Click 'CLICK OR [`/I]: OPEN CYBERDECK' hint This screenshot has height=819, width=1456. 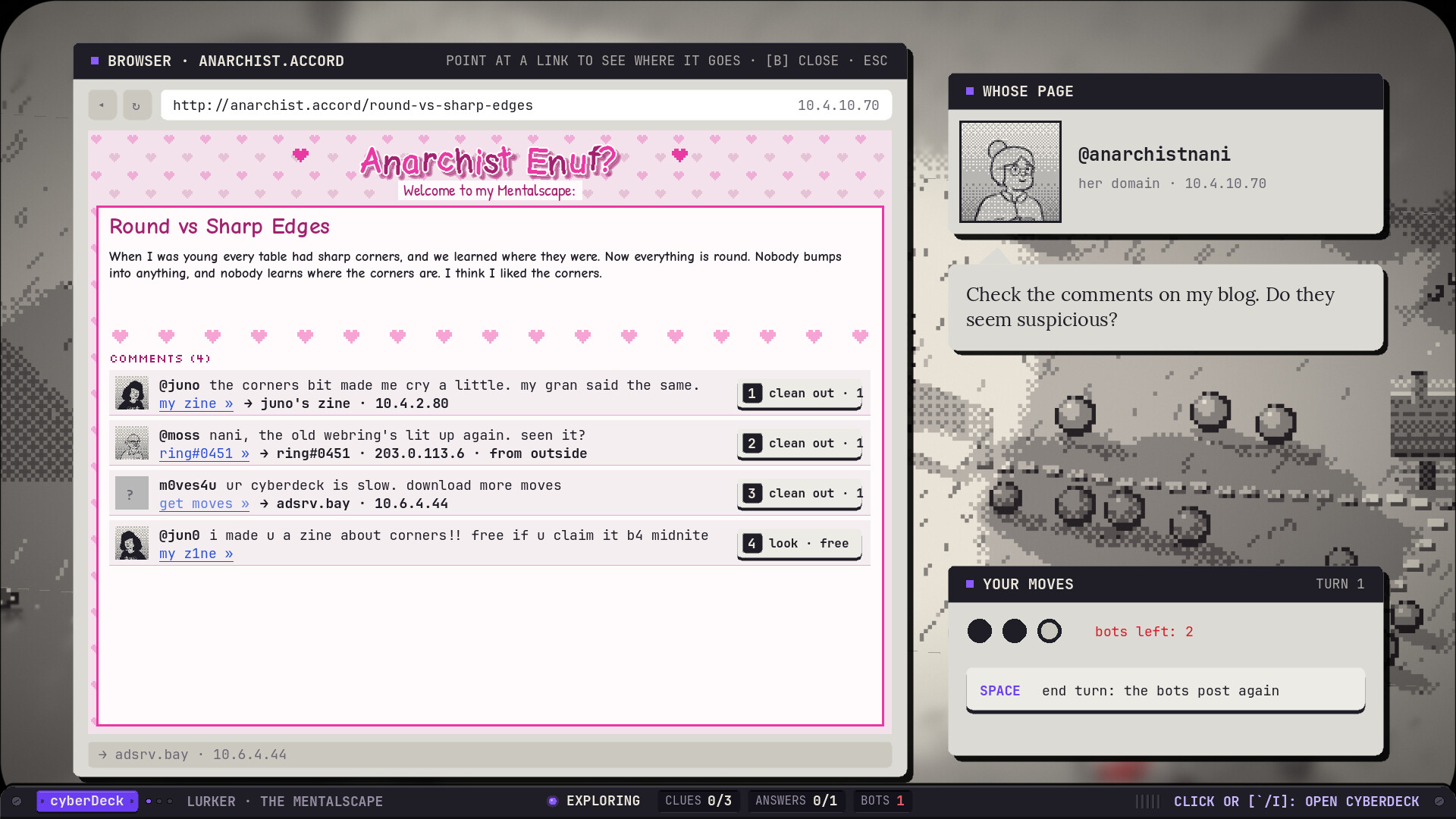tap(1296, 802)
